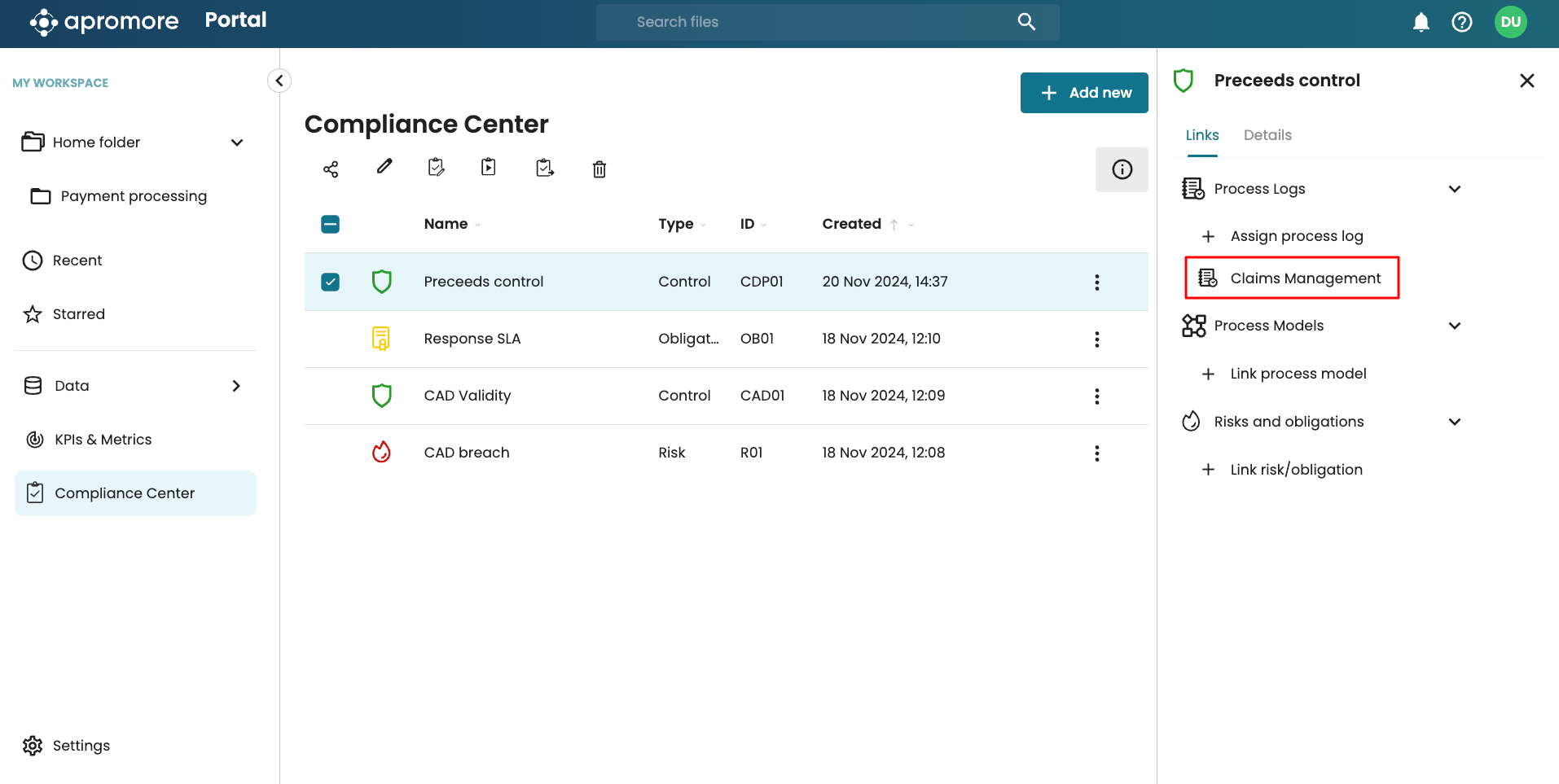Image resolution: width=1559 pixels, height=784 pixels.
Task: Switch to the Details tab
Action: click(x=1267, y=135)
